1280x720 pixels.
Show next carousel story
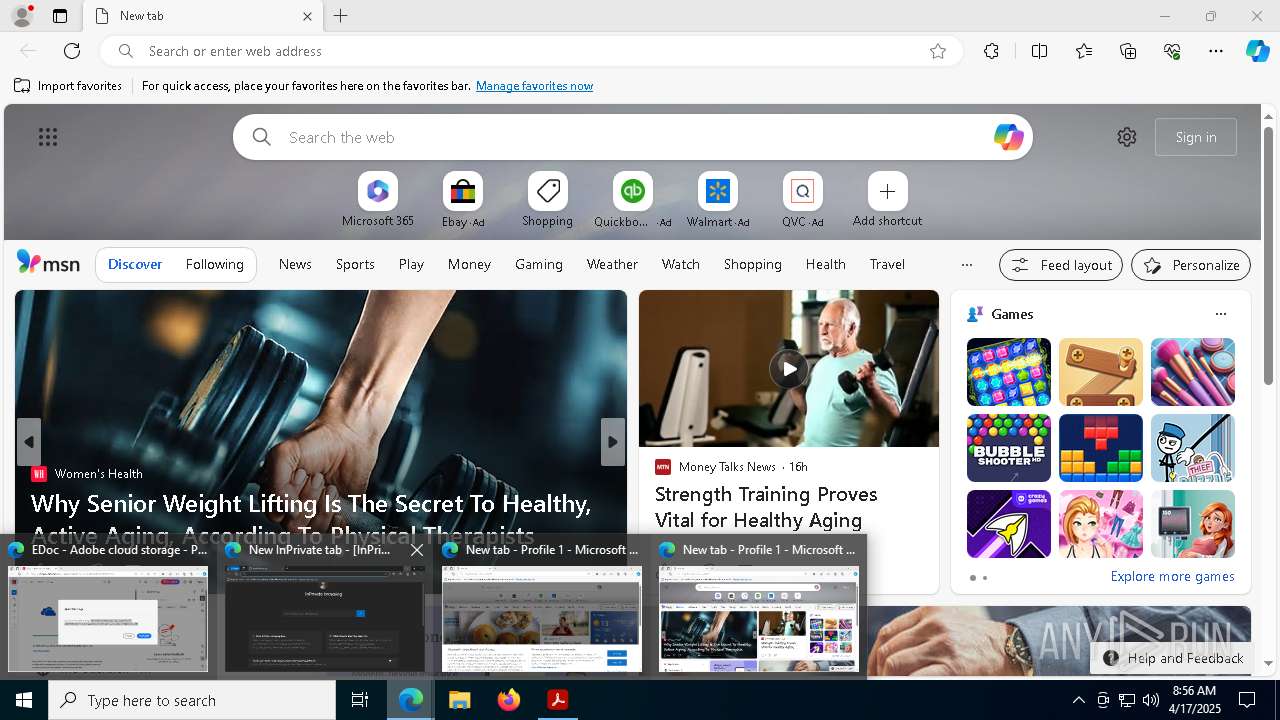click(x=613, y=442)
